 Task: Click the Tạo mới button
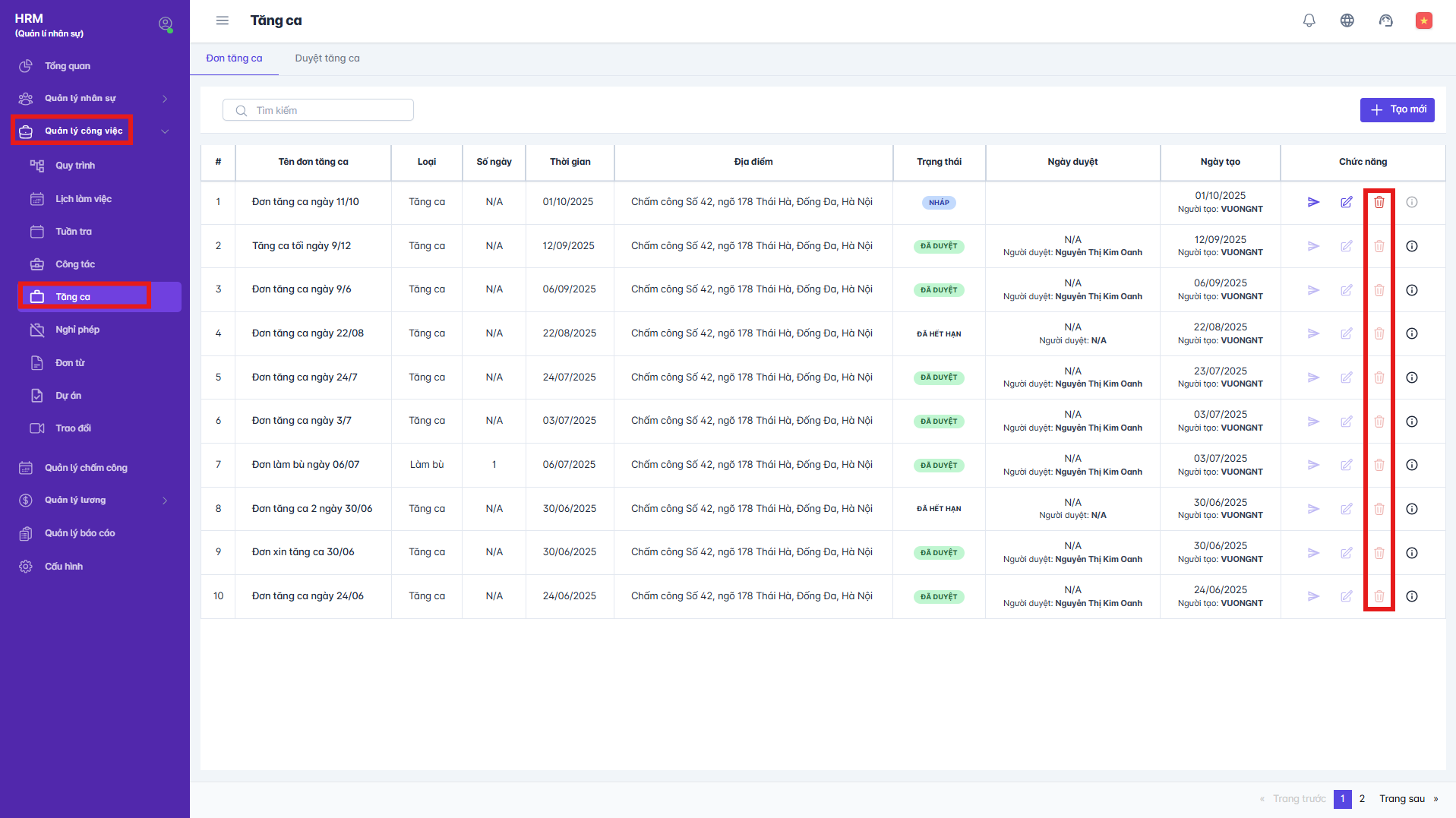point(1396,110)
